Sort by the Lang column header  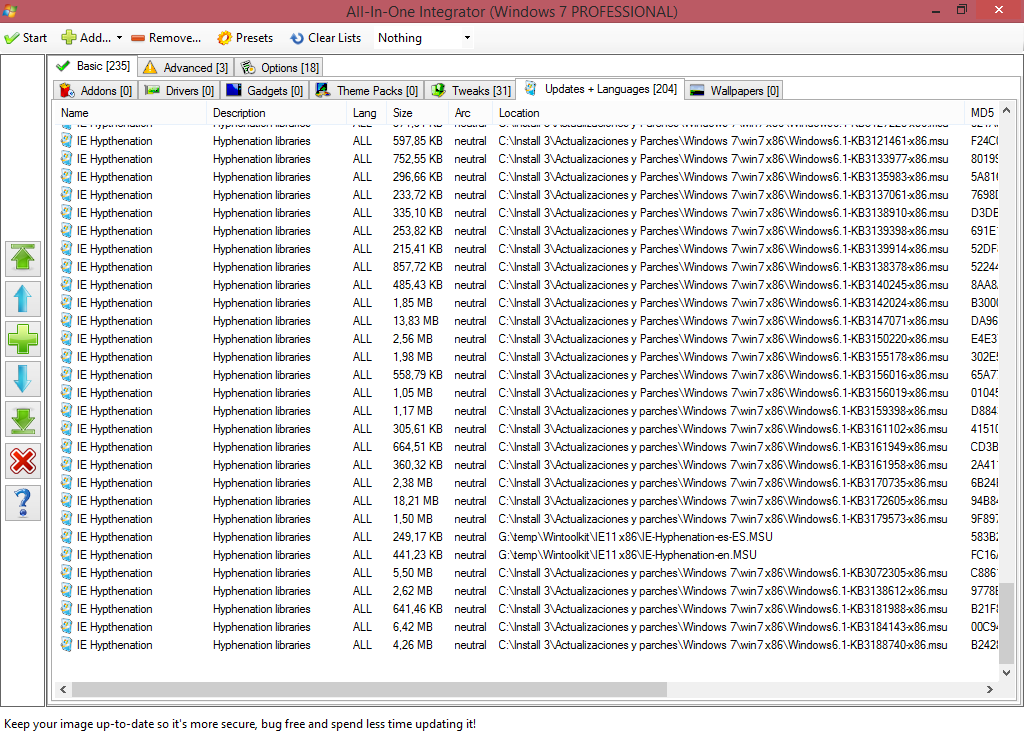coord(368,112)
